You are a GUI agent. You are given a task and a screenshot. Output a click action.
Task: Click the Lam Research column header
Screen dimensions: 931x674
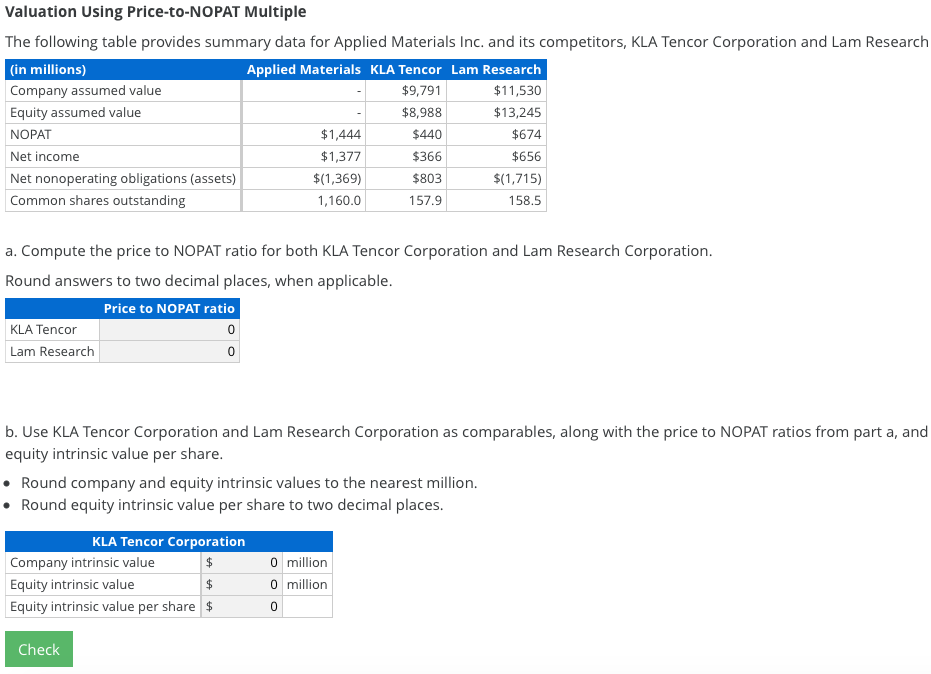pos(495,69)
